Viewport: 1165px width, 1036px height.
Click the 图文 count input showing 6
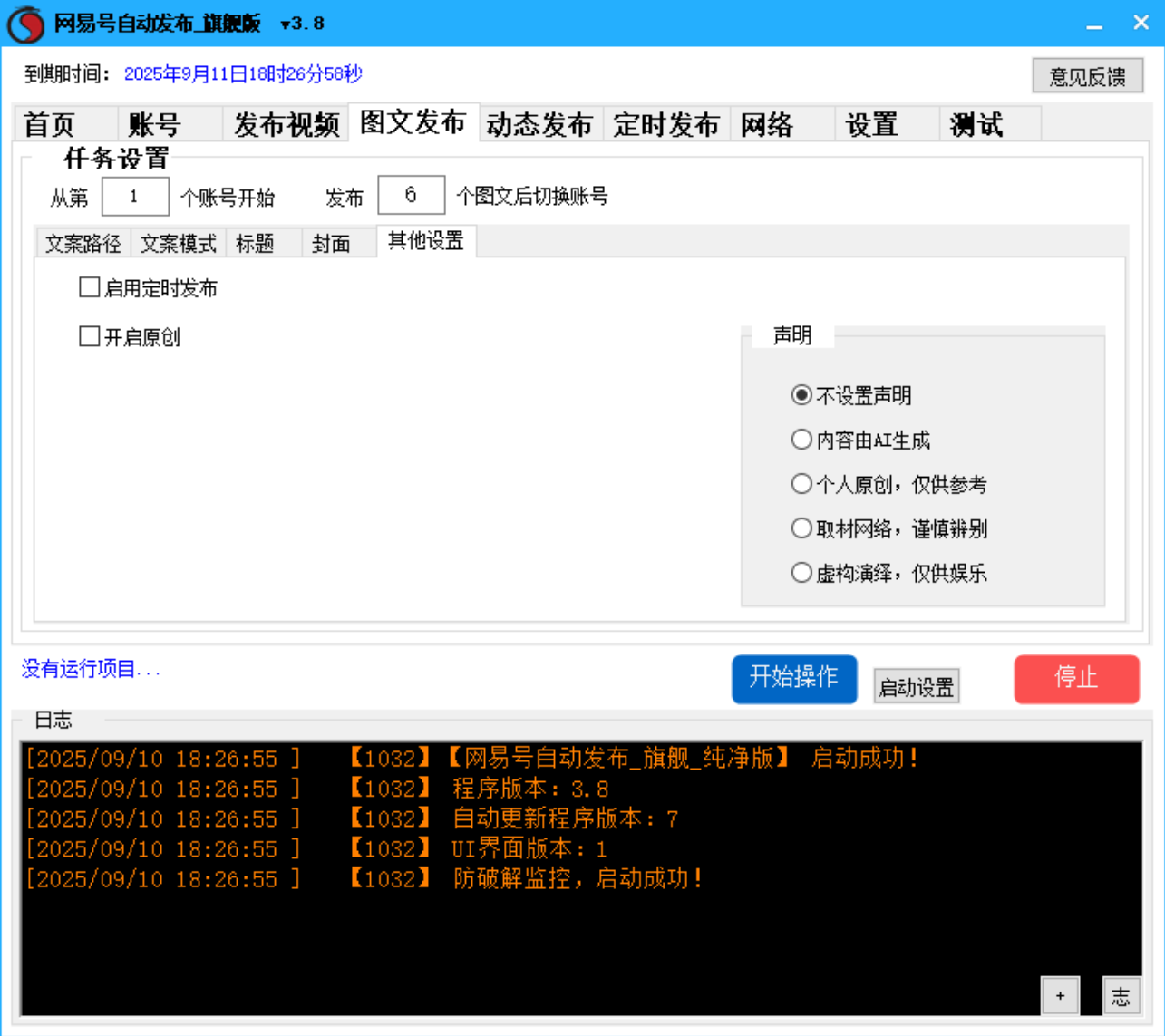(x=413, y=196)
